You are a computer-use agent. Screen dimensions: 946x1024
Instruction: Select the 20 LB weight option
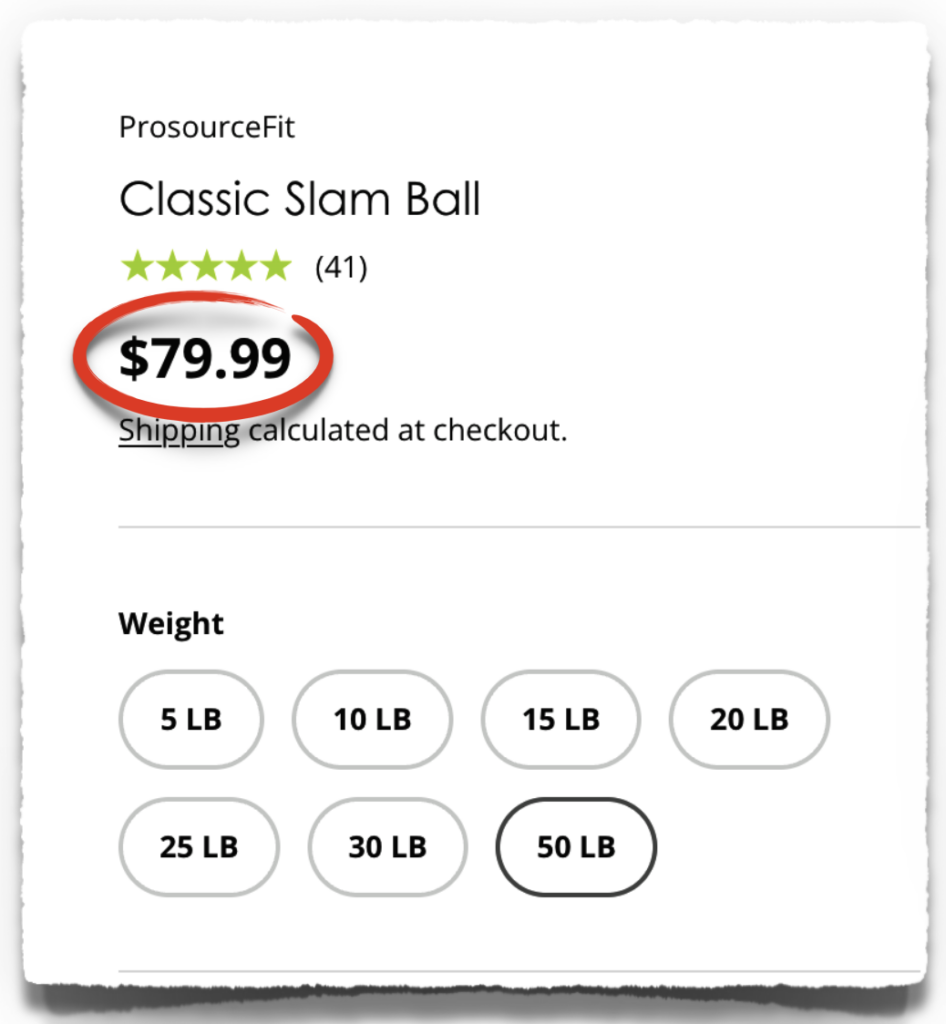pyautogui.click(x=748, y=719)
